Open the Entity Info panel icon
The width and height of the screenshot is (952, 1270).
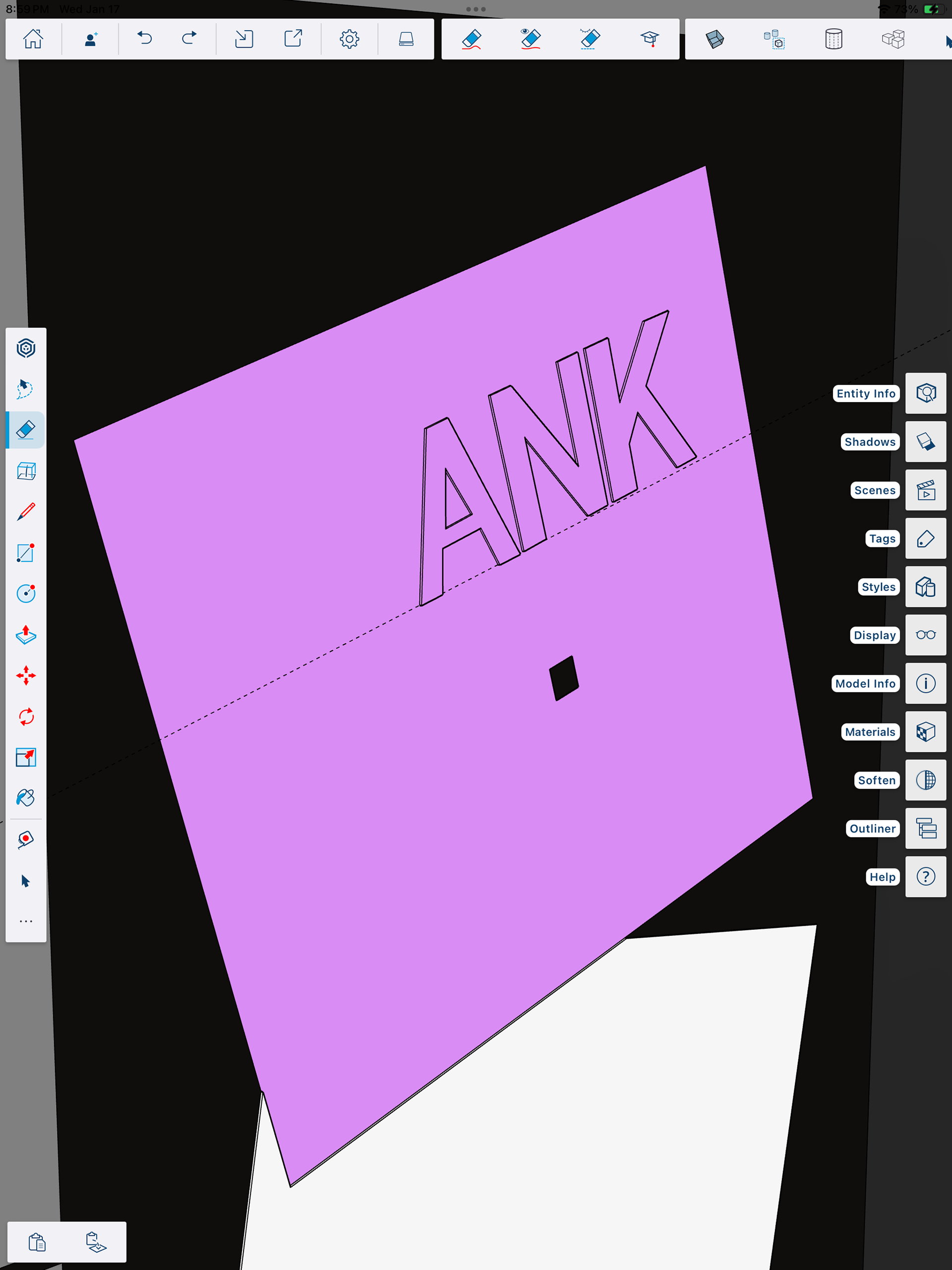pos(926,393)
